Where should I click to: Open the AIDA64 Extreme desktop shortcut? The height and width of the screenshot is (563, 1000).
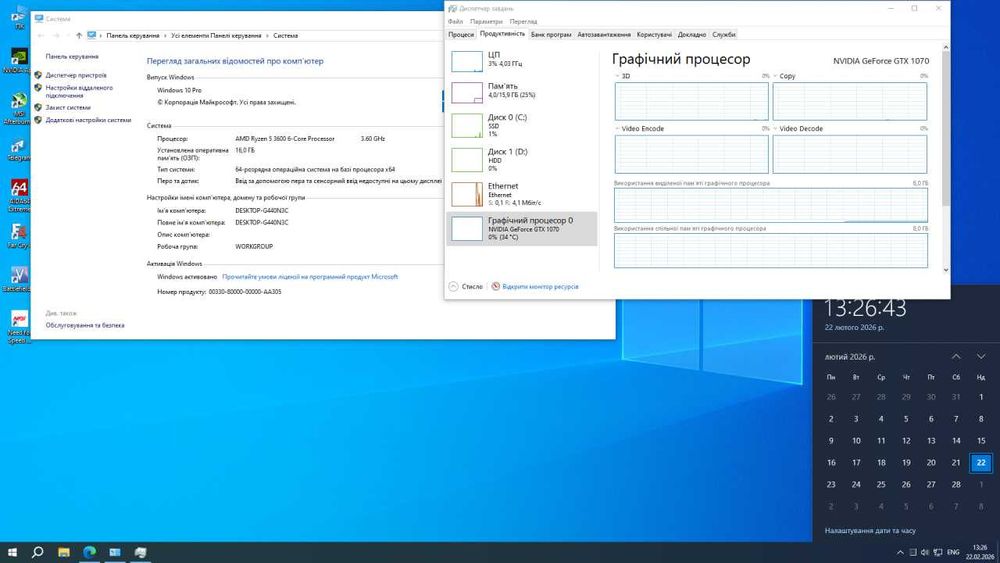click(x=17, y=195)
